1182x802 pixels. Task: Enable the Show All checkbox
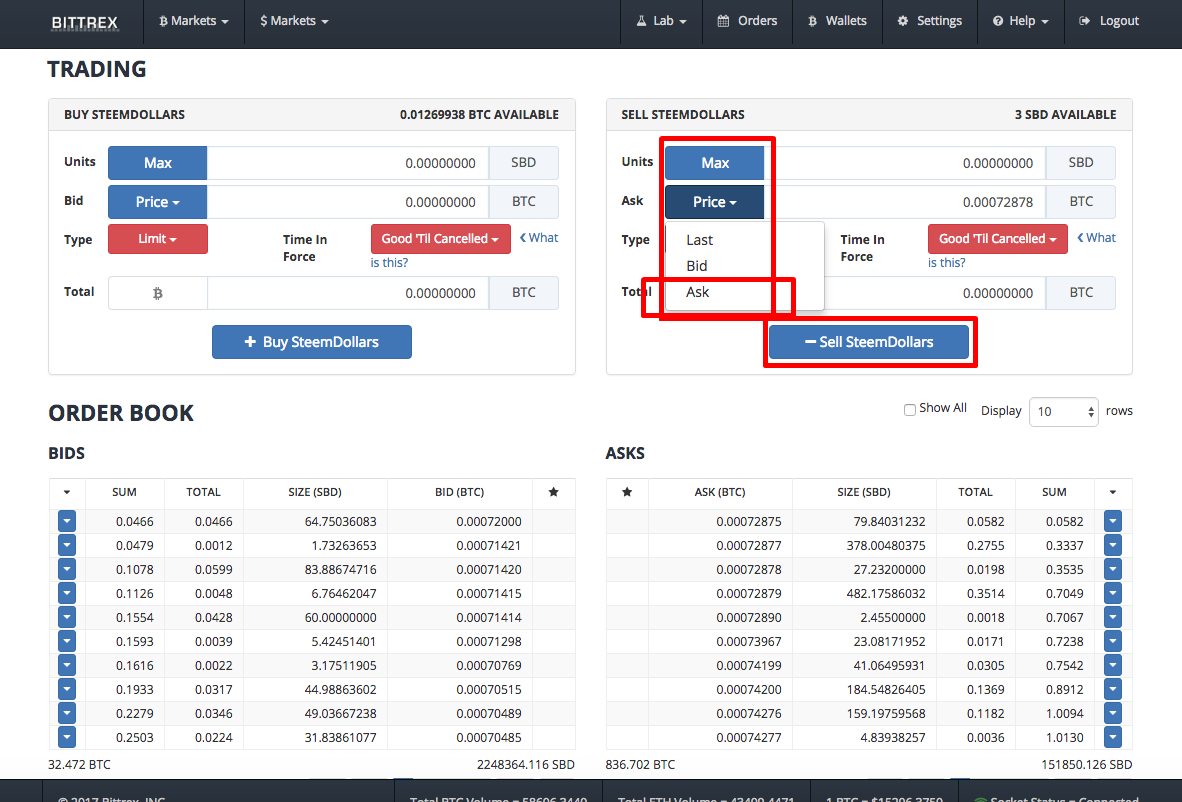click(x=910, y=409)
